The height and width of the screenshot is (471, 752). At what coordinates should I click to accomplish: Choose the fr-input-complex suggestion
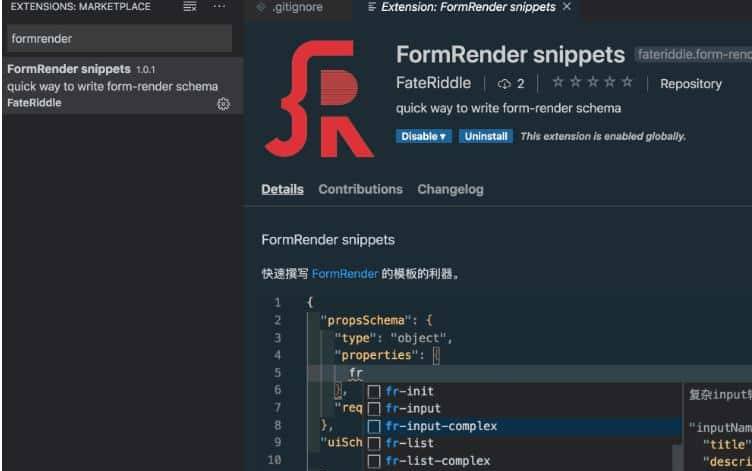pyautogui.click(x=440, y=426)
